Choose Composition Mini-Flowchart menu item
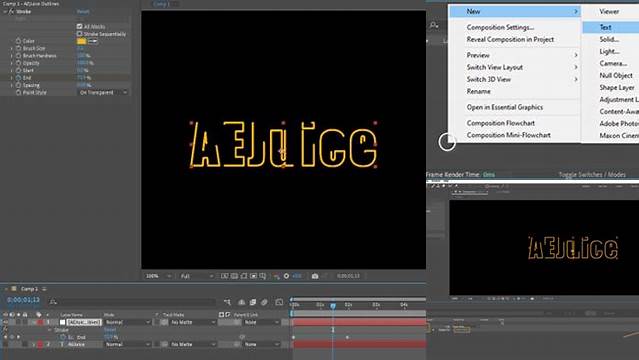639x360 pixels. [509, 135]
